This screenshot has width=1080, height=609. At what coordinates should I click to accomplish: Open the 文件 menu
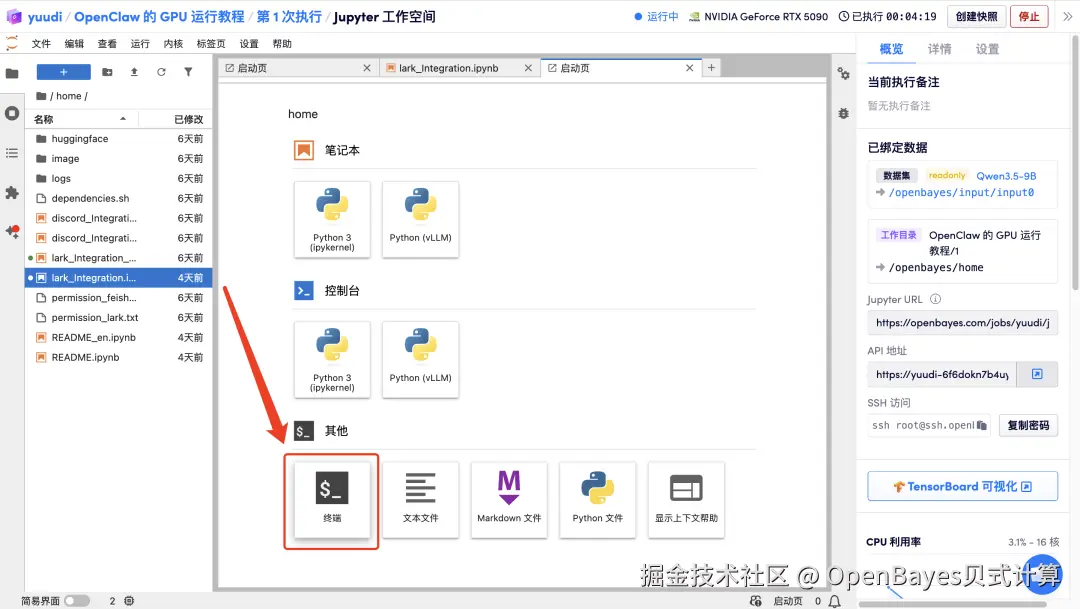[x=41, y=43]
